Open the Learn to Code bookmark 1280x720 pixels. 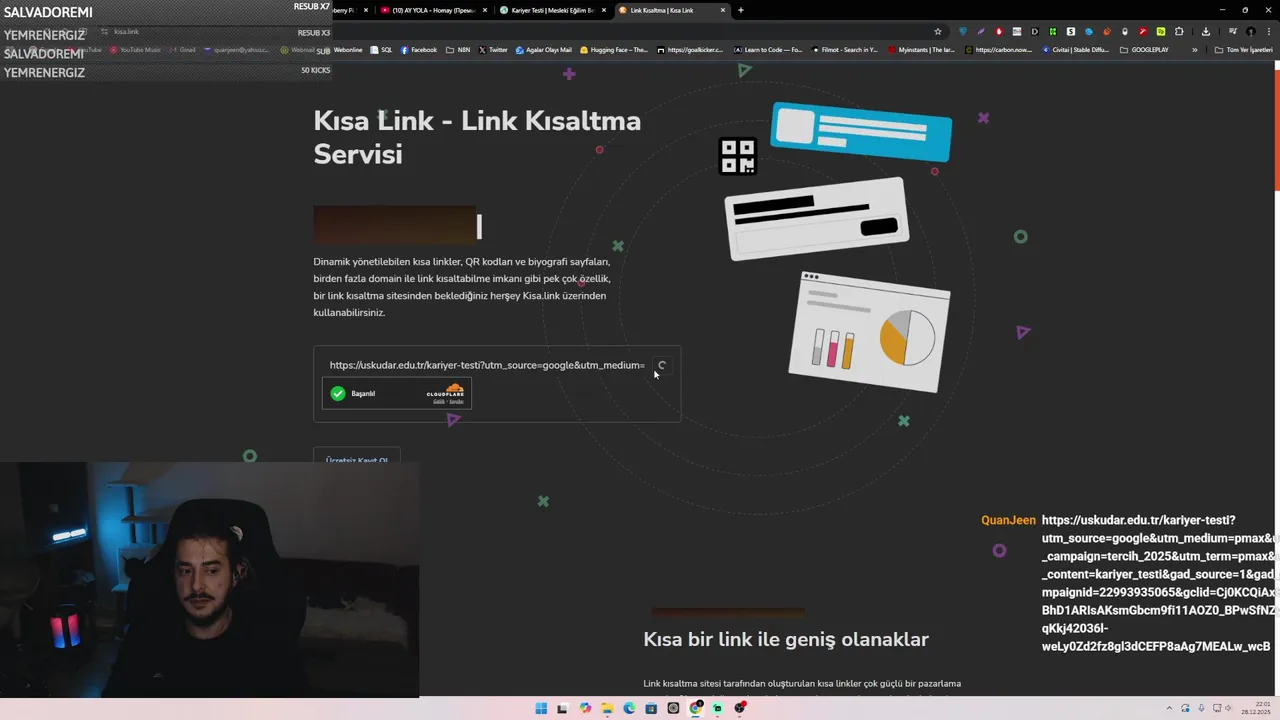768,50
